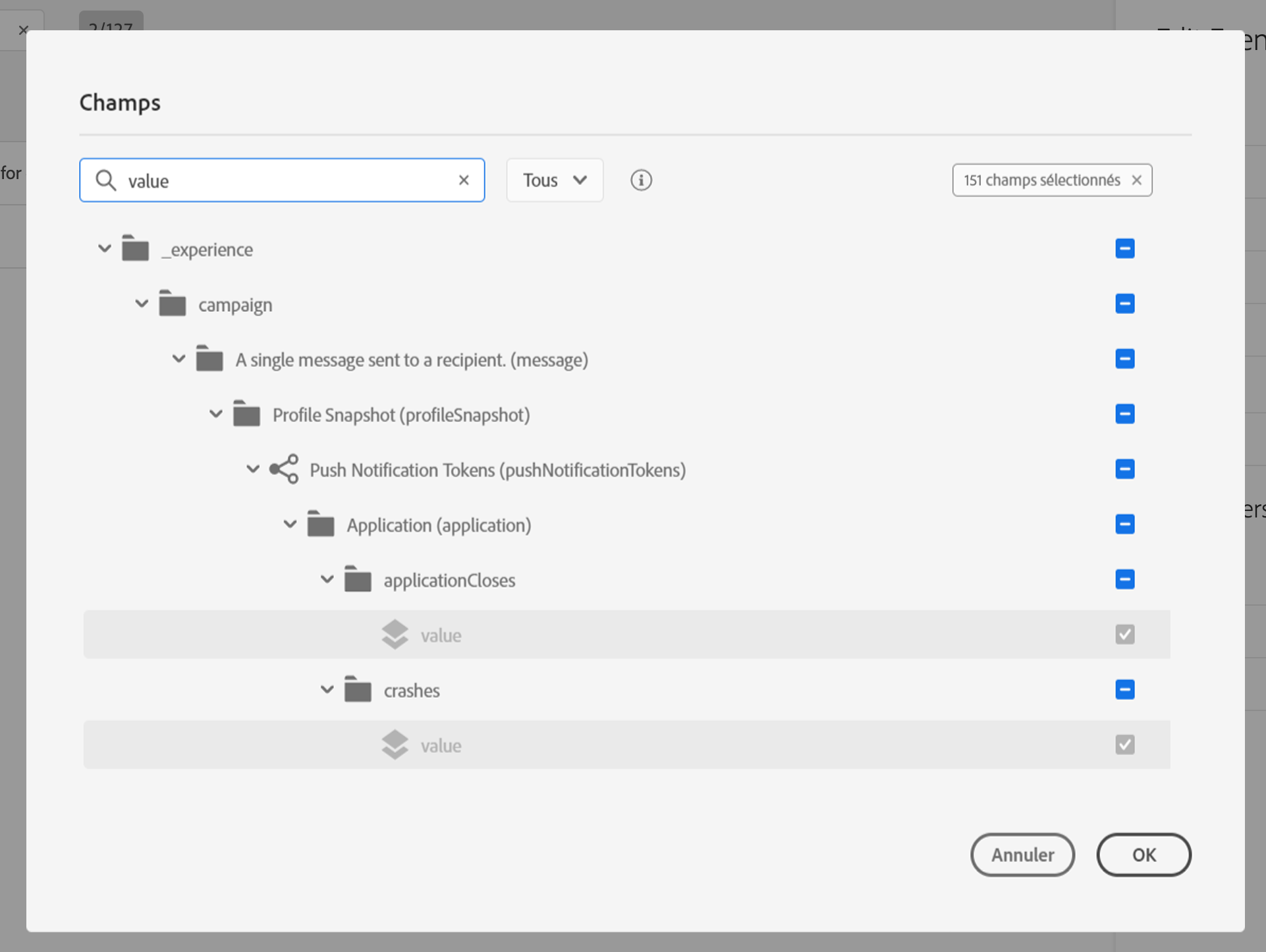Click into the value search field
The width and height of the screenshot is (1266, 952).
(283, 180)
